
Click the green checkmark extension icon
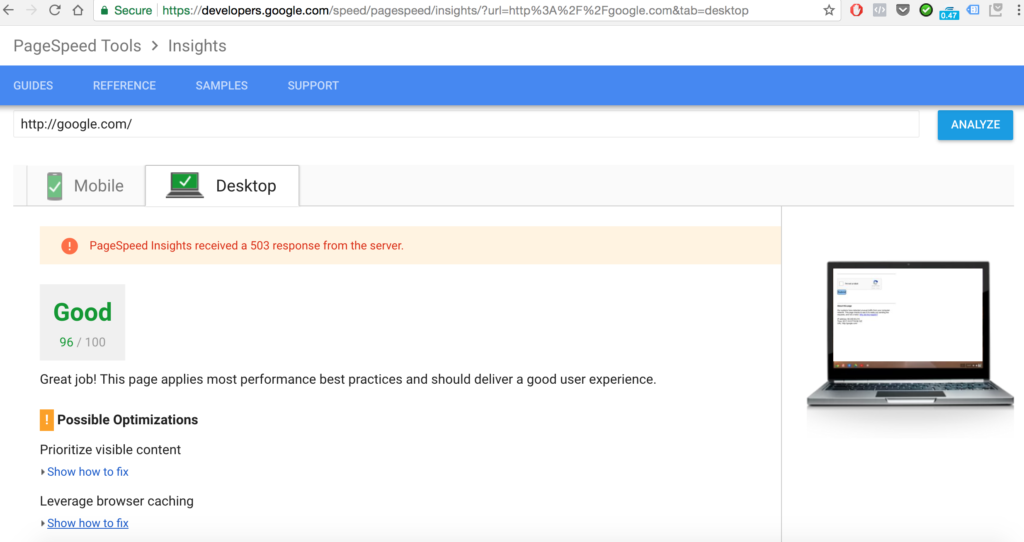pos(926,11)
